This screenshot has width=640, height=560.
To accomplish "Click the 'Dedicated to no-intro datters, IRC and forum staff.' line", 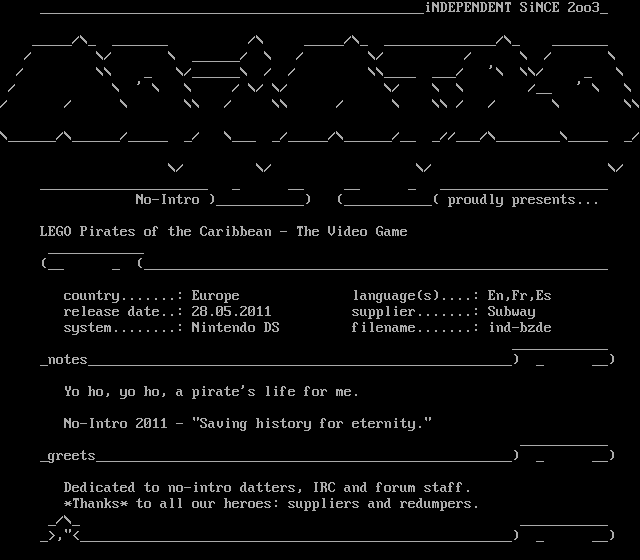I will pyautogui.click(x=267, y=487).
